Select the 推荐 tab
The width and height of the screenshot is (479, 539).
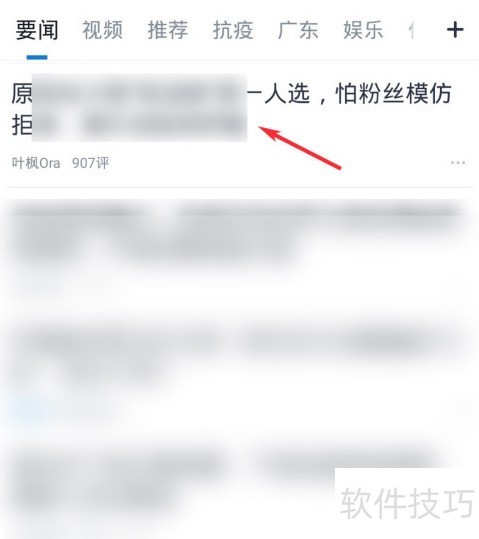coord(168,30)
